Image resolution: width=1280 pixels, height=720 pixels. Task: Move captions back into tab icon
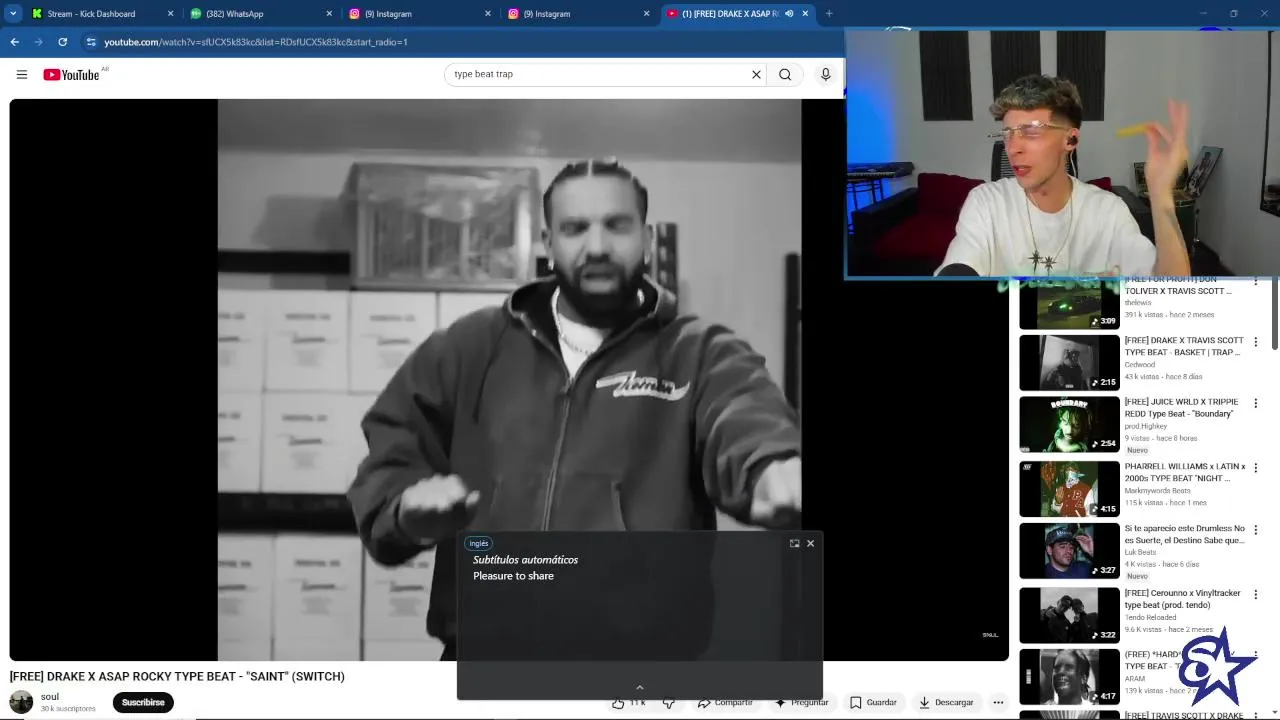pyautogui.click(x=794, y=543)
